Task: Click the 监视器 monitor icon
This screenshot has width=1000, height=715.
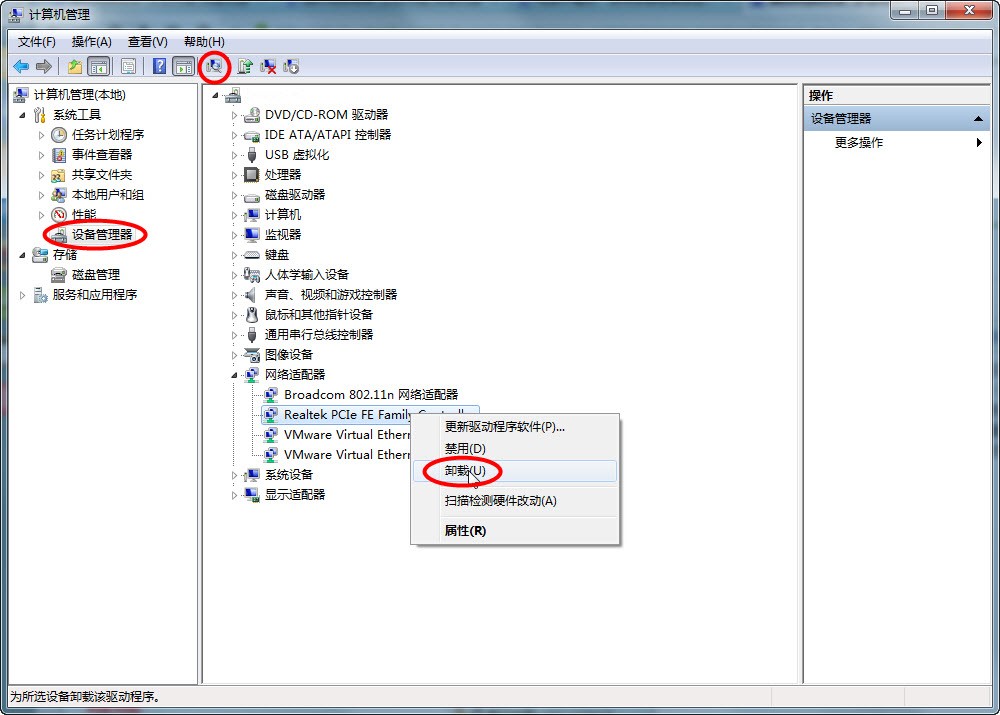Action: point(252,235)
